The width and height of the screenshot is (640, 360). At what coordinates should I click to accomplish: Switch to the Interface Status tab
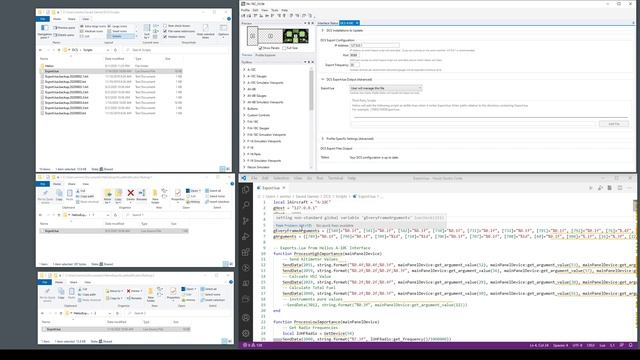[327, 23]
